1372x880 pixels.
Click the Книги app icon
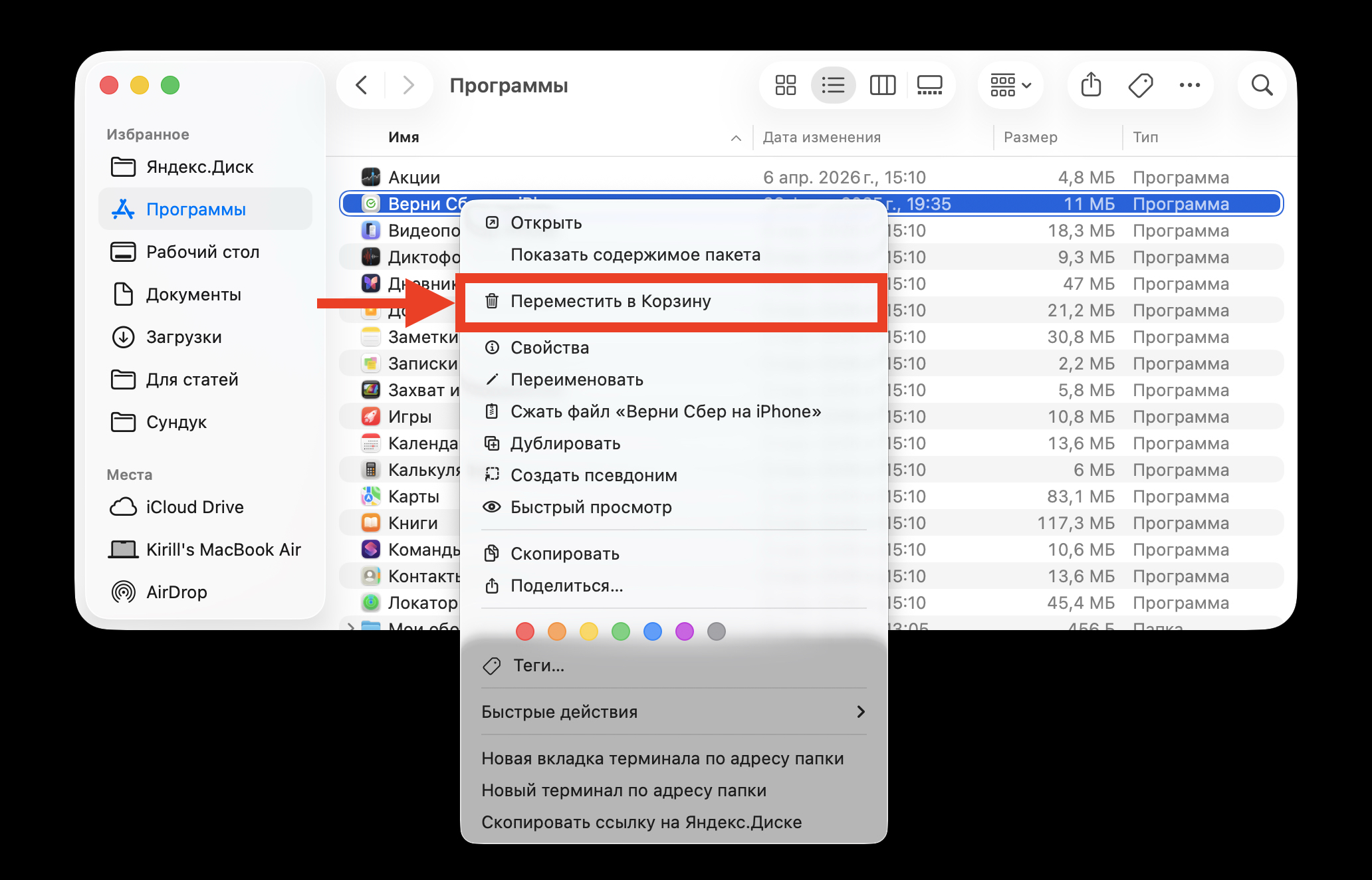(x=371, y=522)
